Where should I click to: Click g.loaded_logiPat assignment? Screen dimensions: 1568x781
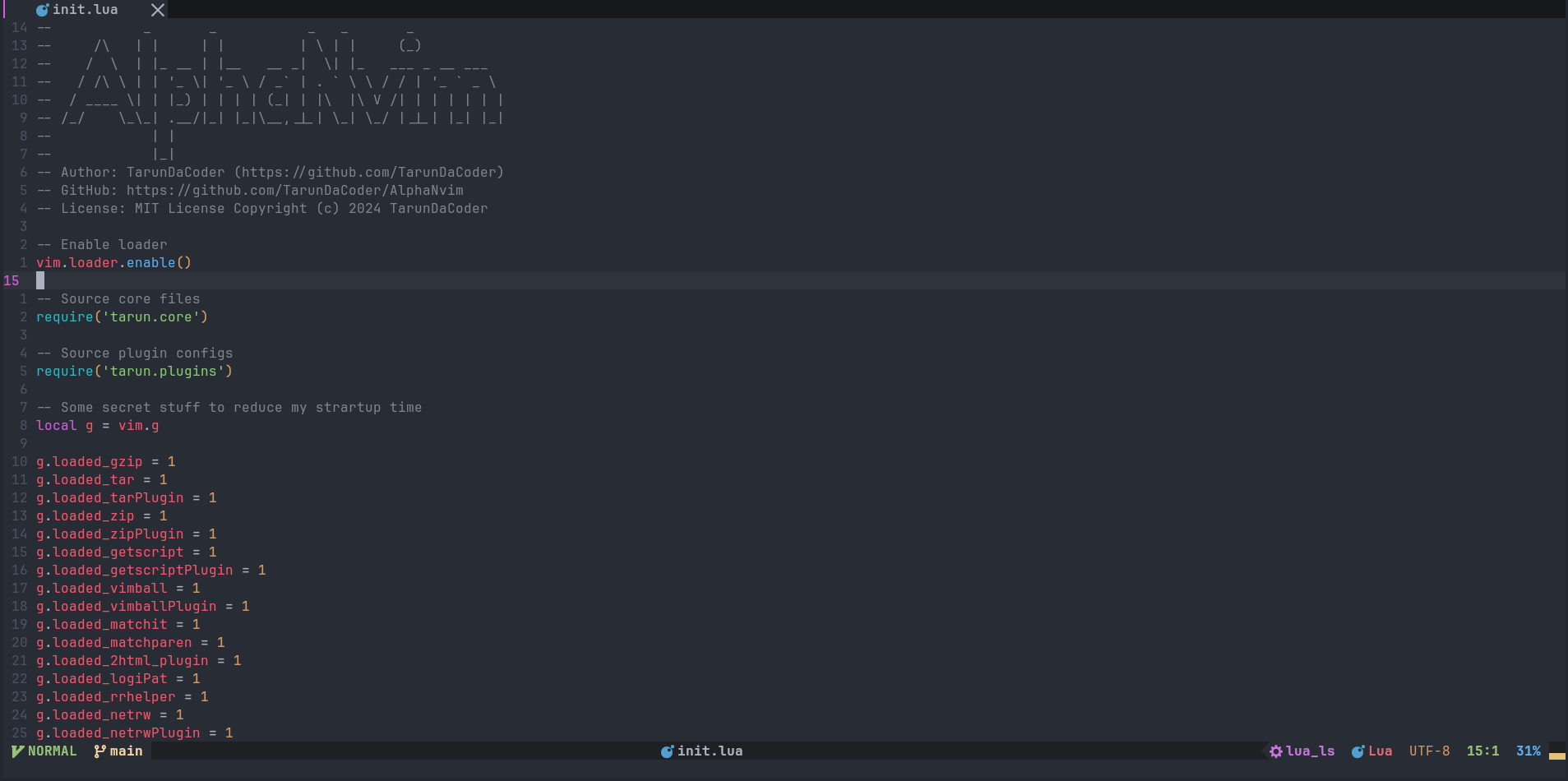tap(118, 679)
